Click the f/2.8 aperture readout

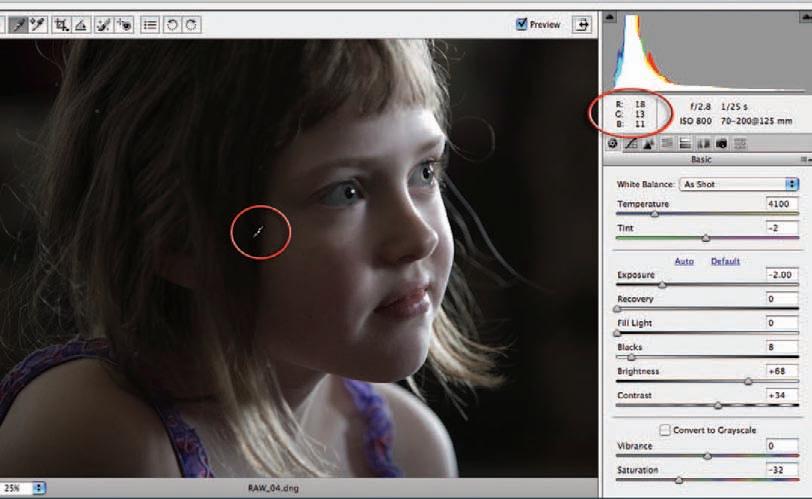(700, 107)
